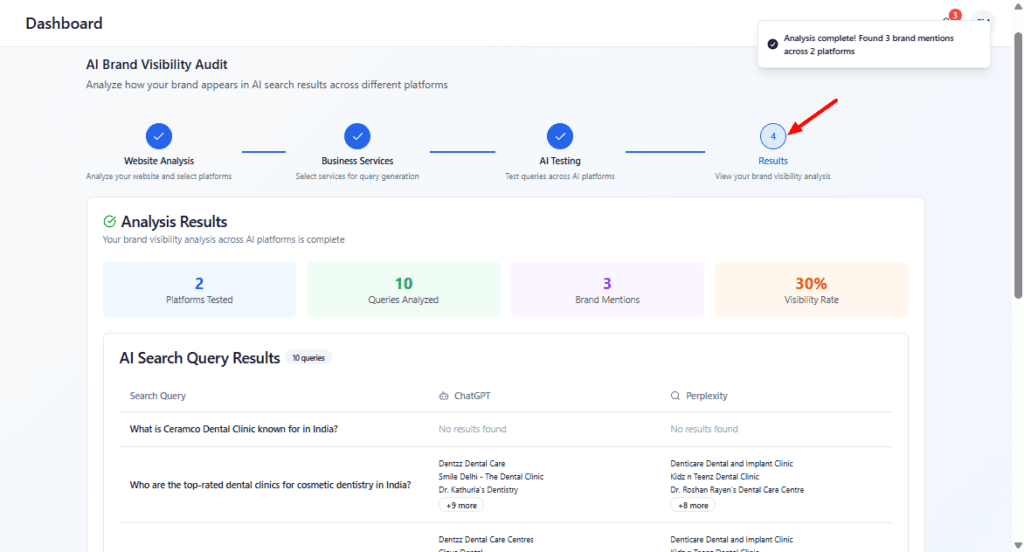Expand the +9 more ChatGPT results
This screenshot has width=1024, height=552.
click(460, 506)
